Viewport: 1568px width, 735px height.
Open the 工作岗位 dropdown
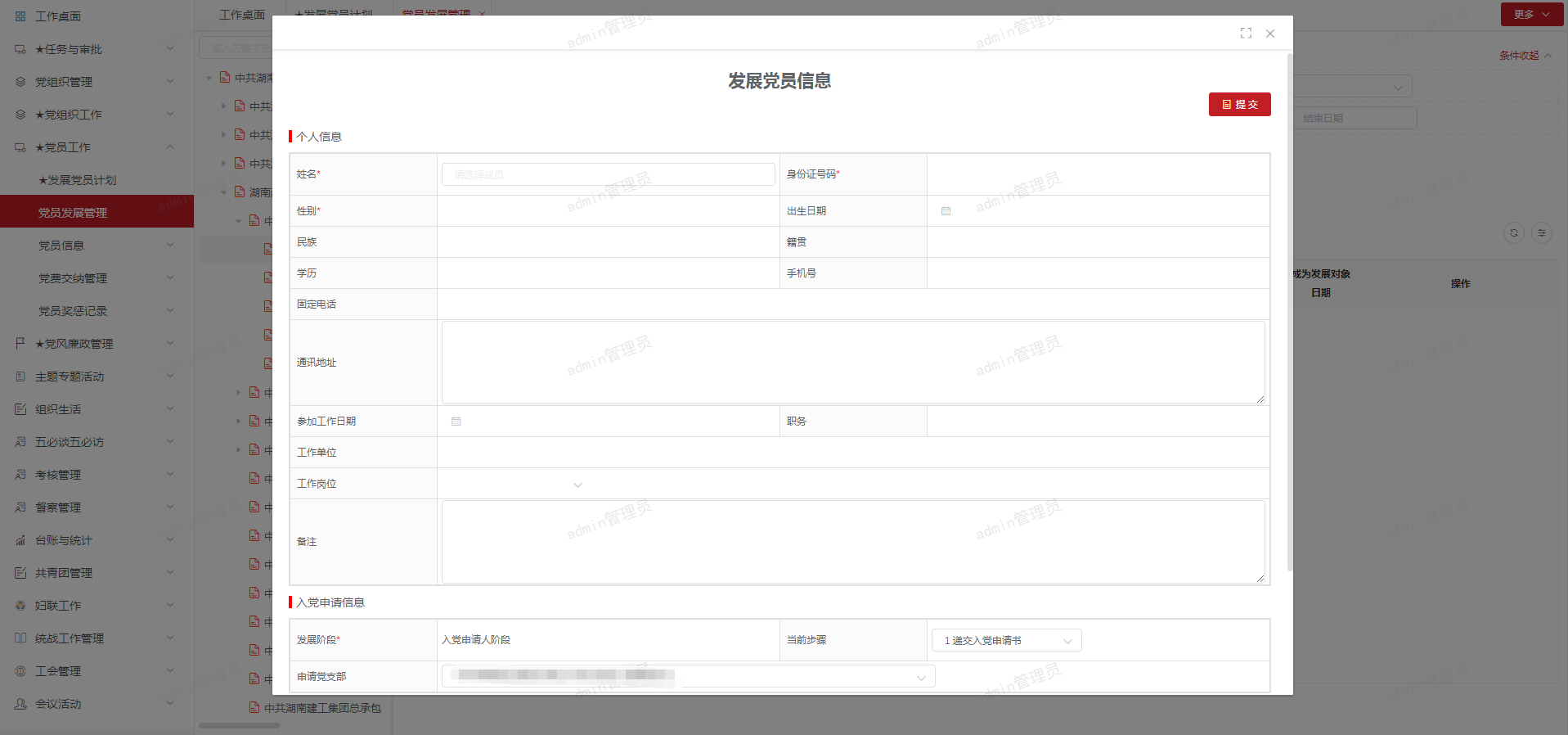point(514,484)
